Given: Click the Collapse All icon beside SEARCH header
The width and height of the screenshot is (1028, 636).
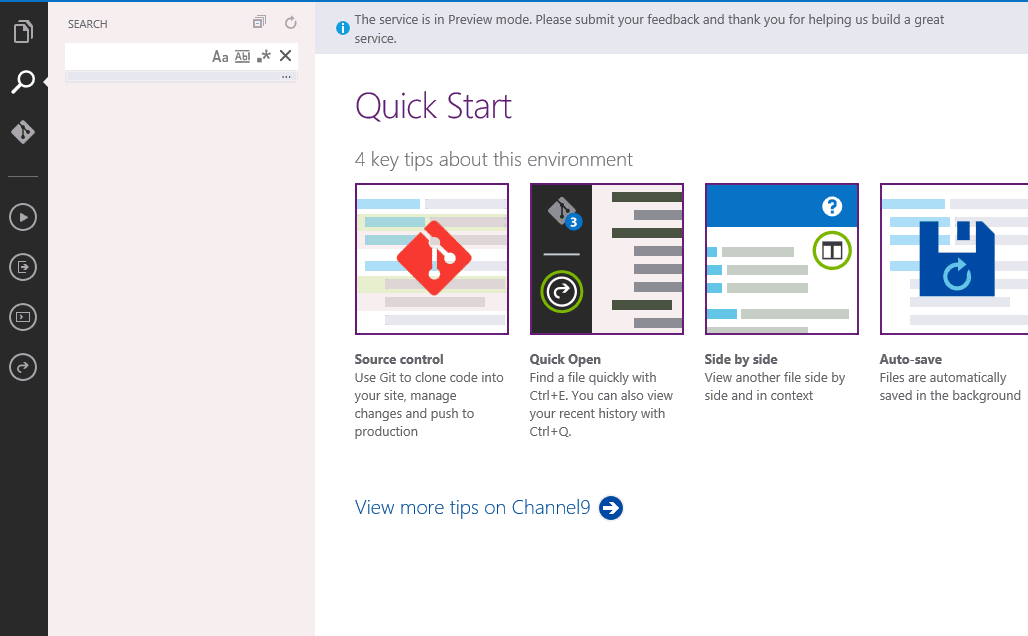Looking at the screenshot, I should (x=259, y=21).
